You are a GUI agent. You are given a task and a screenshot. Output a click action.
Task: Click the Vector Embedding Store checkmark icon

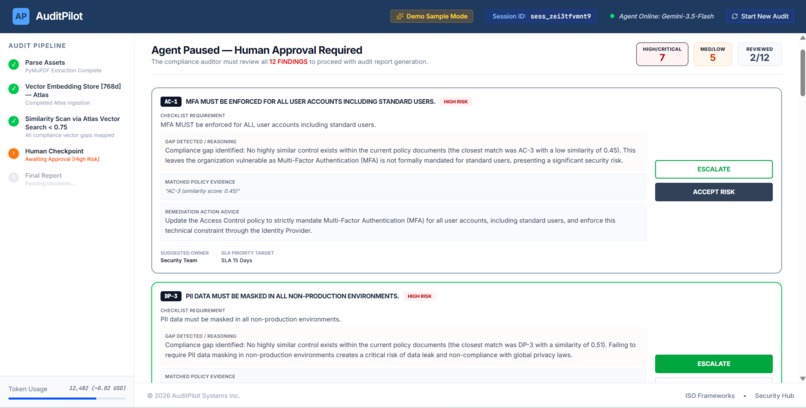point(13,89)
